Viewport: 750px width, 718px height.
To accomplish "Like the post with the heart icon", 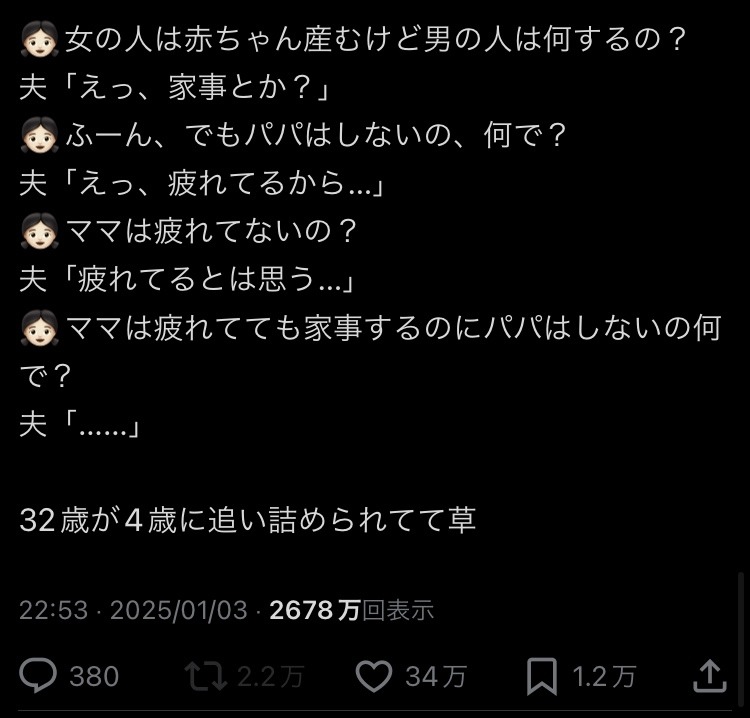I will [374, 676].
